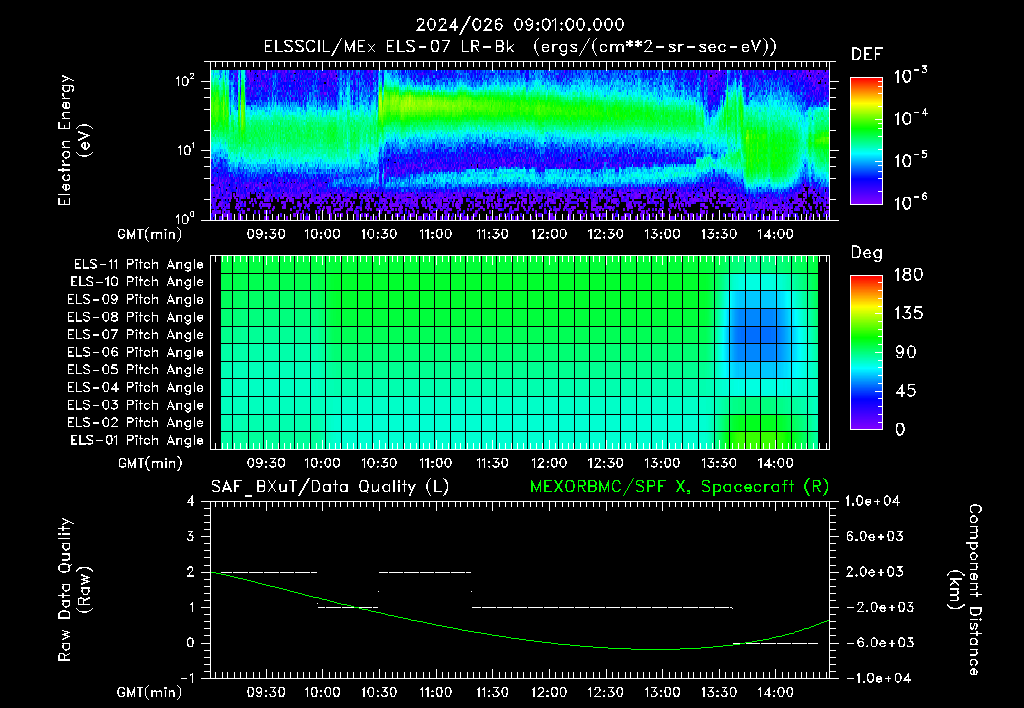Click the 2024/026 09:01:00.000 timestamp title
Image resolution: width=1024 pixels, height=708 pixels.
520,25
